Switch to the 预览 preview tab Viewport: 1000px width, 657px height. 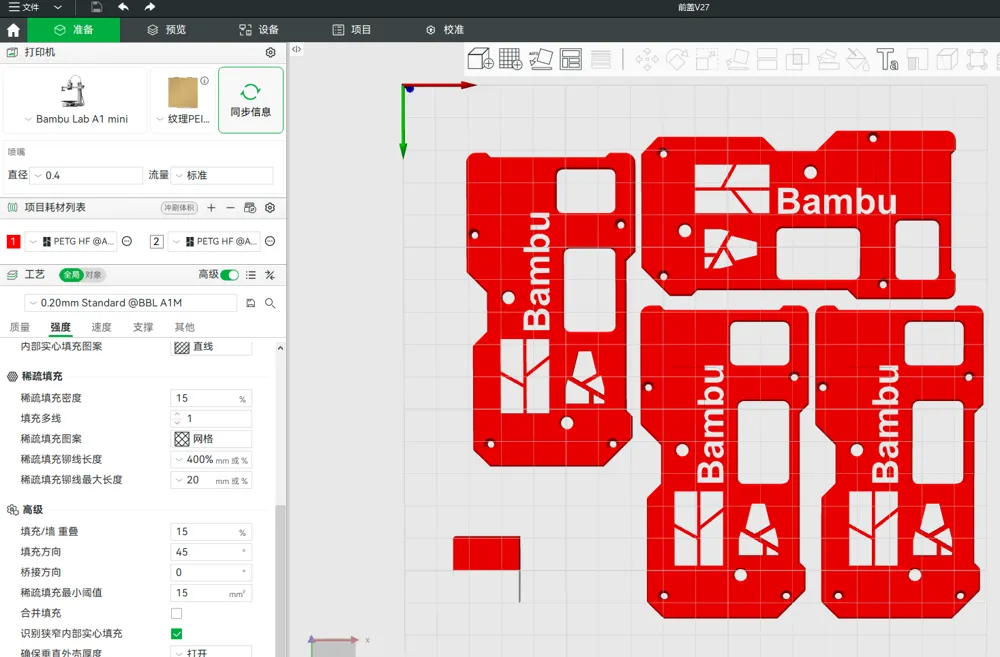pyautogui.click(x=166, y=30)
